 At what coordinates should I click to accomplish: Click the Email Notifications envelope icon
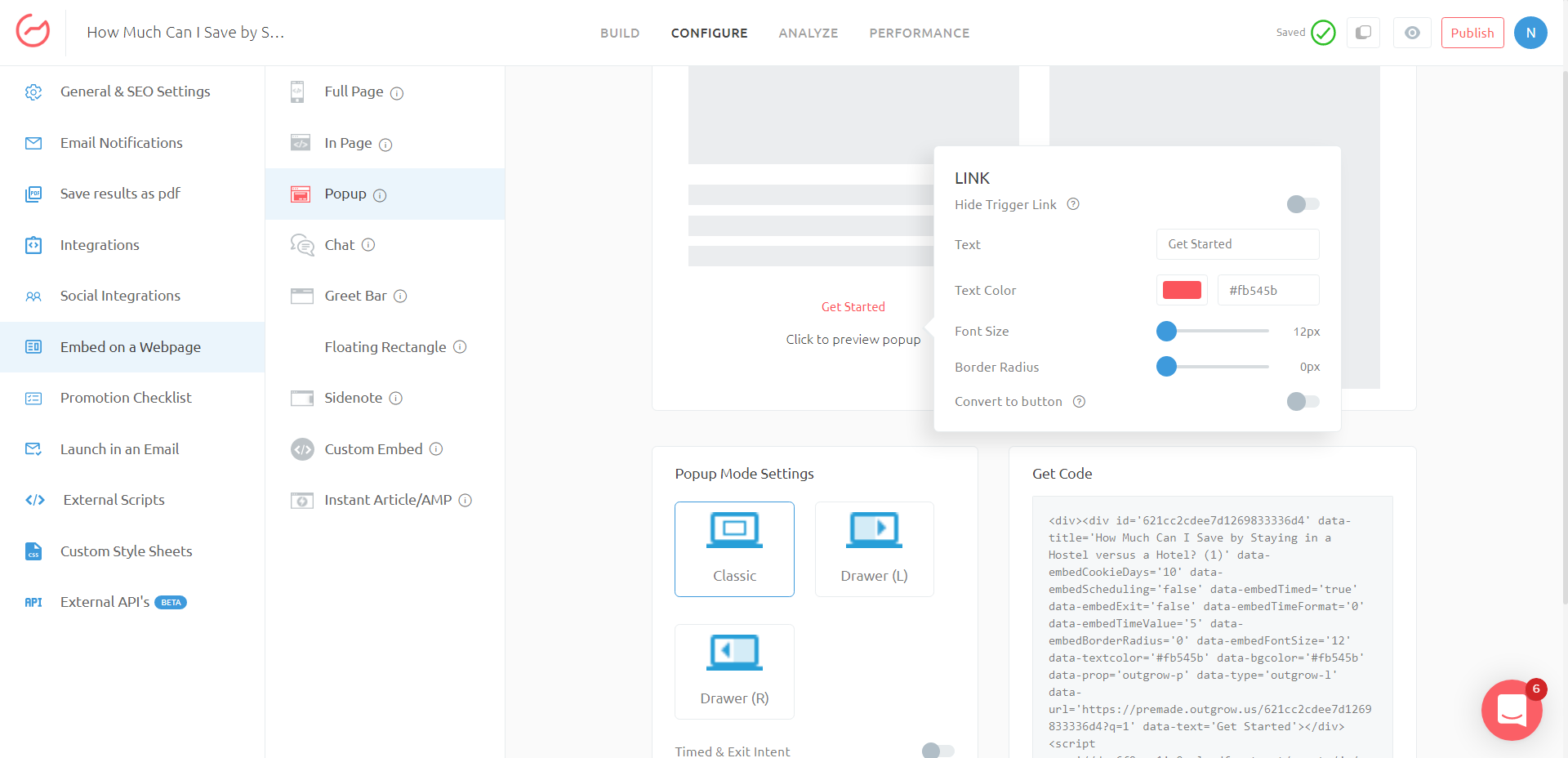click(x=33, y=143)
